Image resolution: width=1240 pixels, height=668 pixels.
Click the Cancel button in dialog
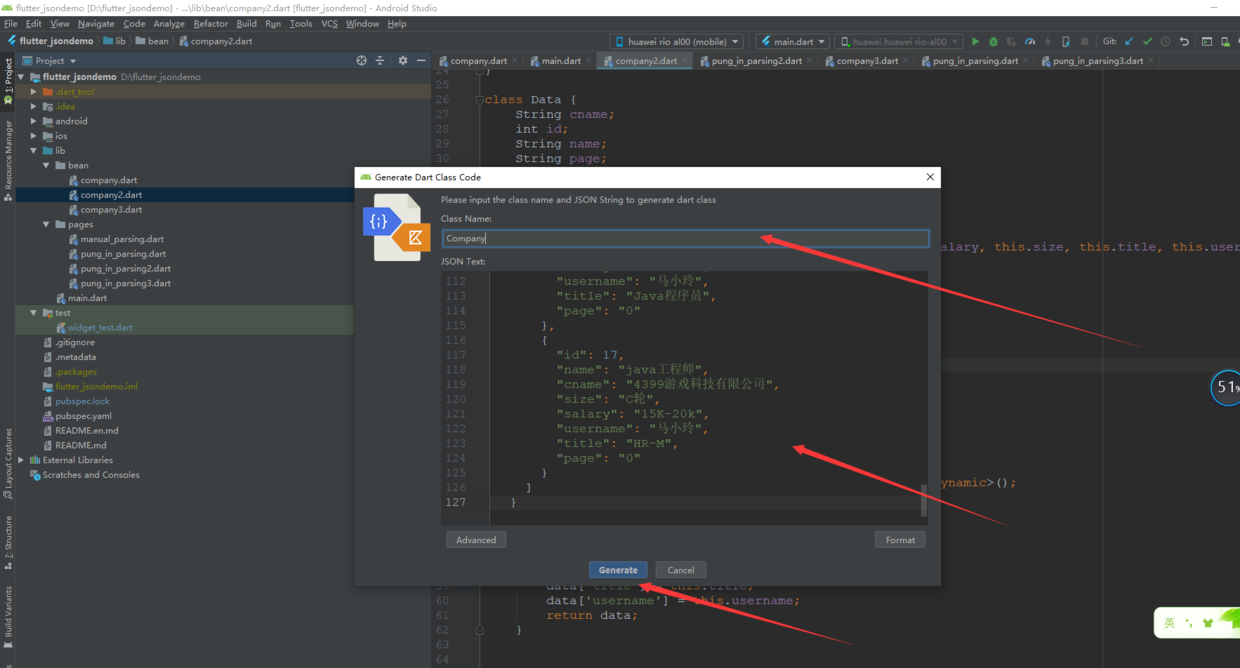click(x=681, y=570)
